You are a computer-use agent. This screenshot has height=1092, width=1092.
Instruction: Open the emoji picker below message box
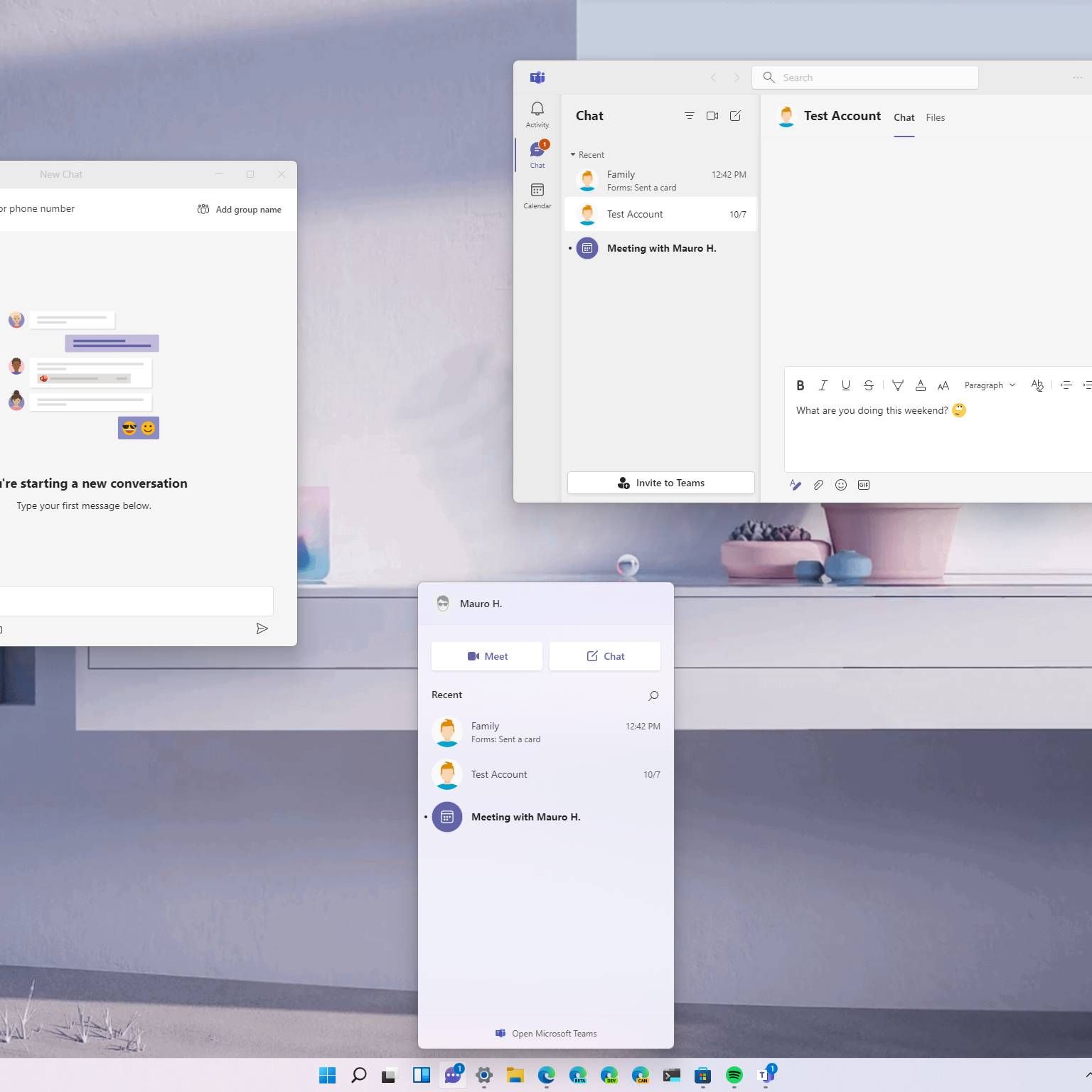[841, 485]
